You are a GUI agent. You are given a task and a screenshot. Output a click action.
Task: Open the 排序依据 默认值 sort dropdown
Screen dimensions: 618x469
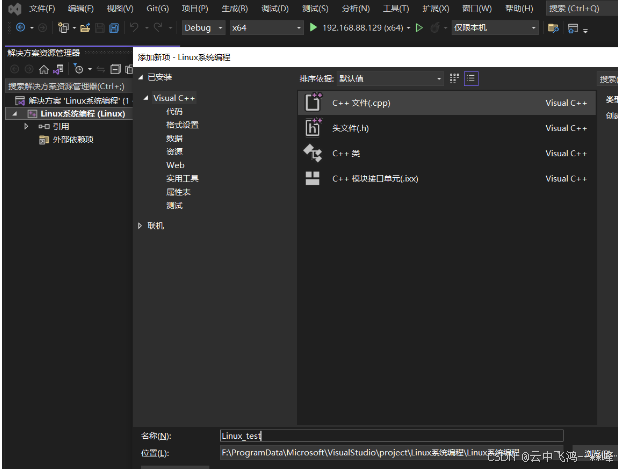390,79
